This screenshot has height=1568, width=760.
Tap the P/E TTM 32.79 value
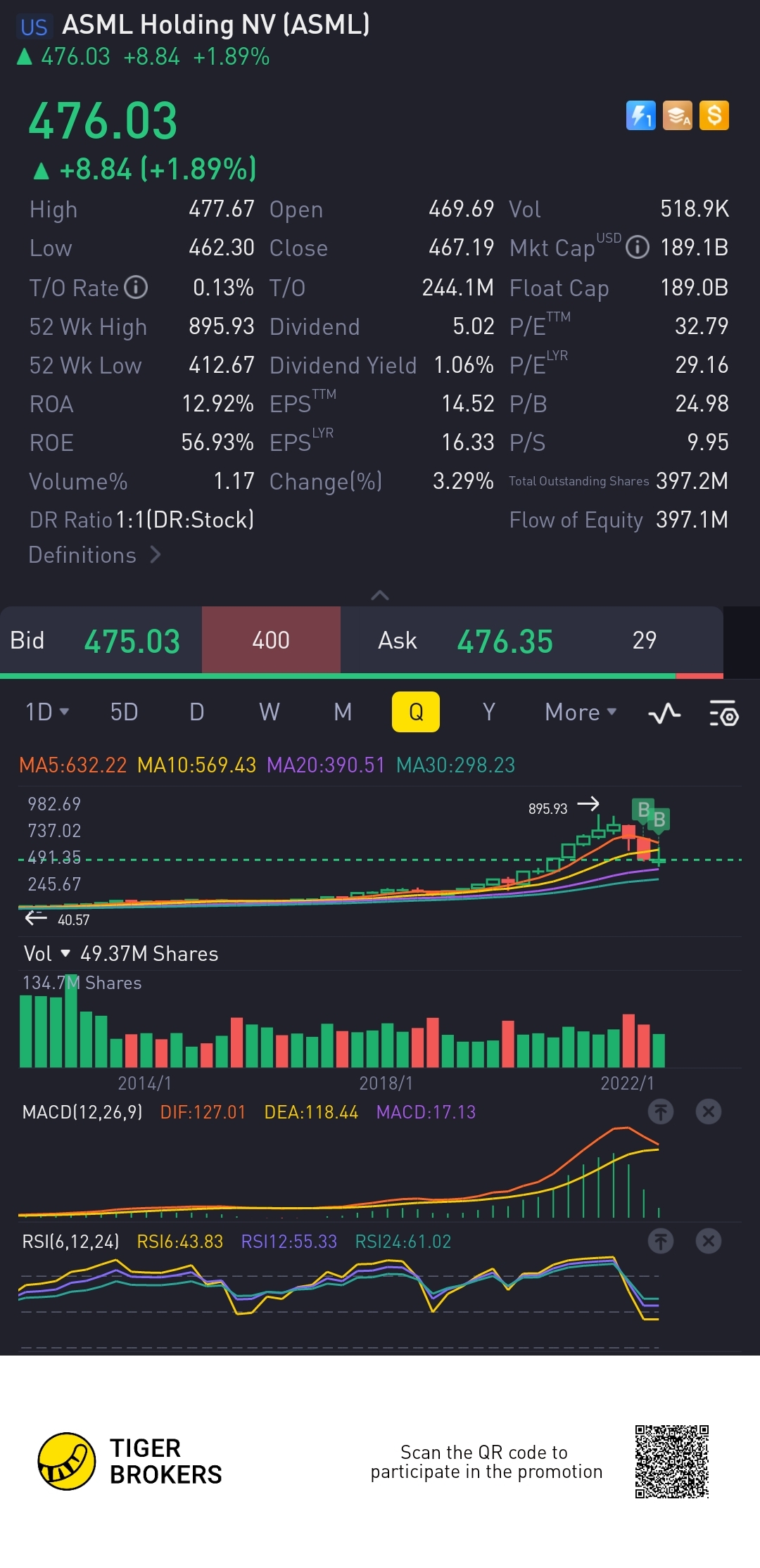pos(702,326)
